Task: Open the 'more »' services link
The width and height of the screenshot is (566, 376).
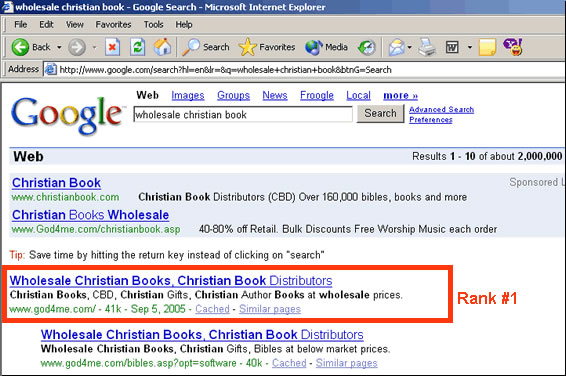Action: coord(400,95)
